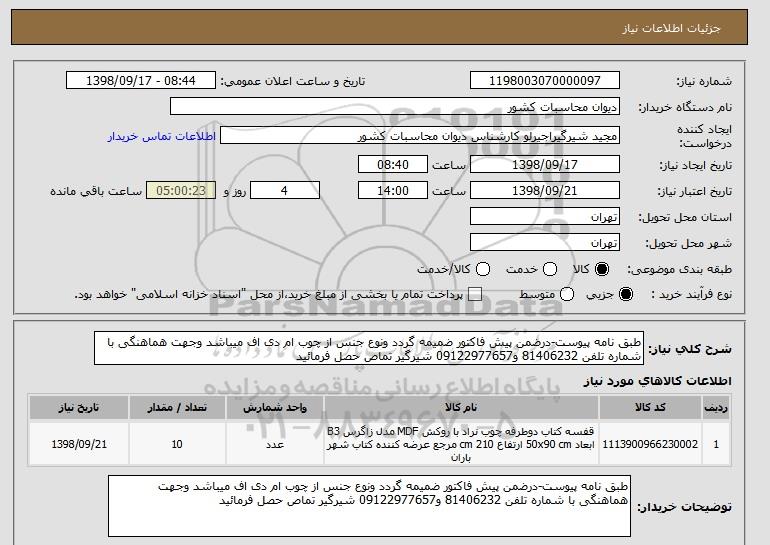This screenshot has width=770, height=545.
Task: Select the کالا/خدمت radio button
Action: tap(483, 269)
